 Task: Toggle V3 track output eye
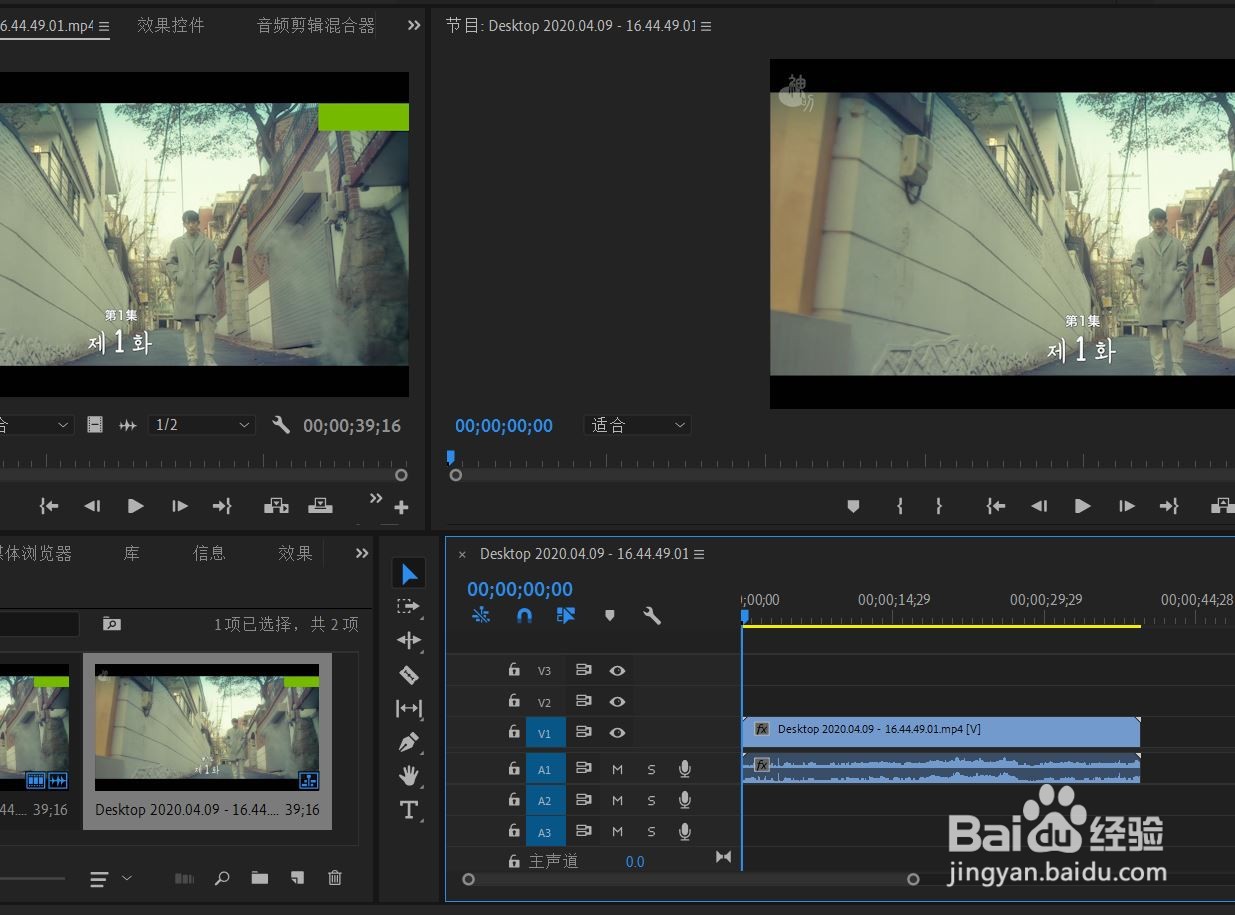[x=617, y=671]
